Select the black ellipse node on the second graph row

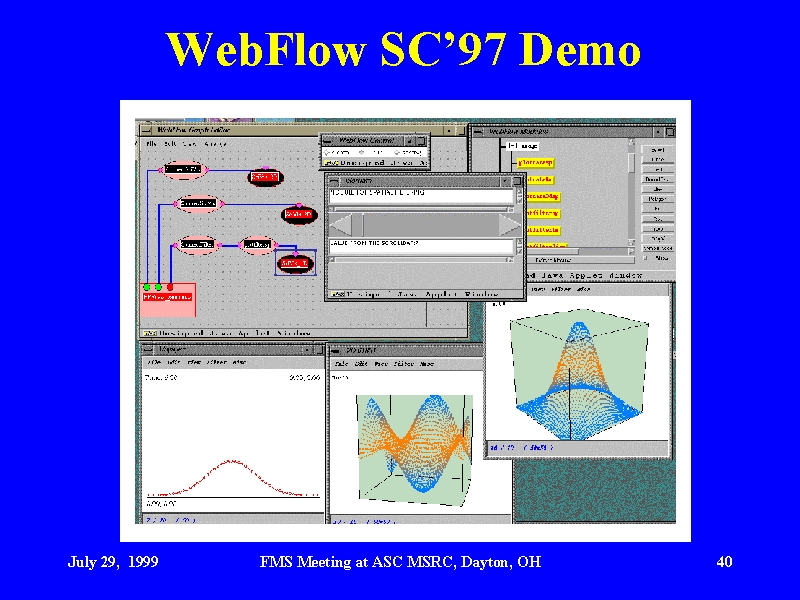pyautogui.click(x=299, y=214)
